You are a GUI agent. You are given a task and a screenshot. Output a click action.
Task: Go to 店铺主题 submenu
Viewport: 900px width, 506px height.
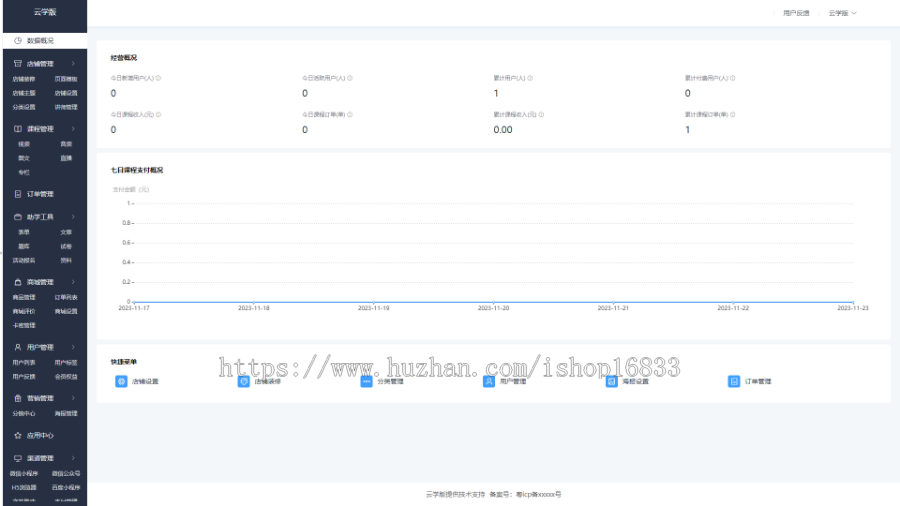coord(24,93)
